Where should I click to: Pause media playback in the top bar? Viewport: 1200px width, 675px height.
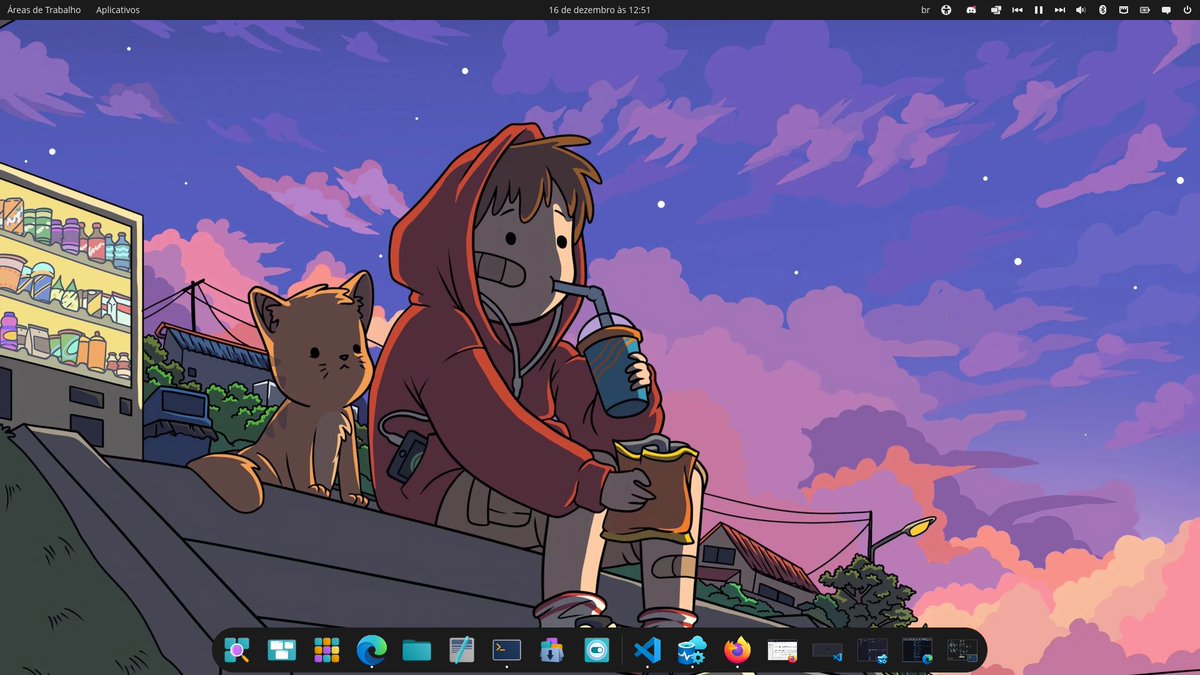(1039, 10)
